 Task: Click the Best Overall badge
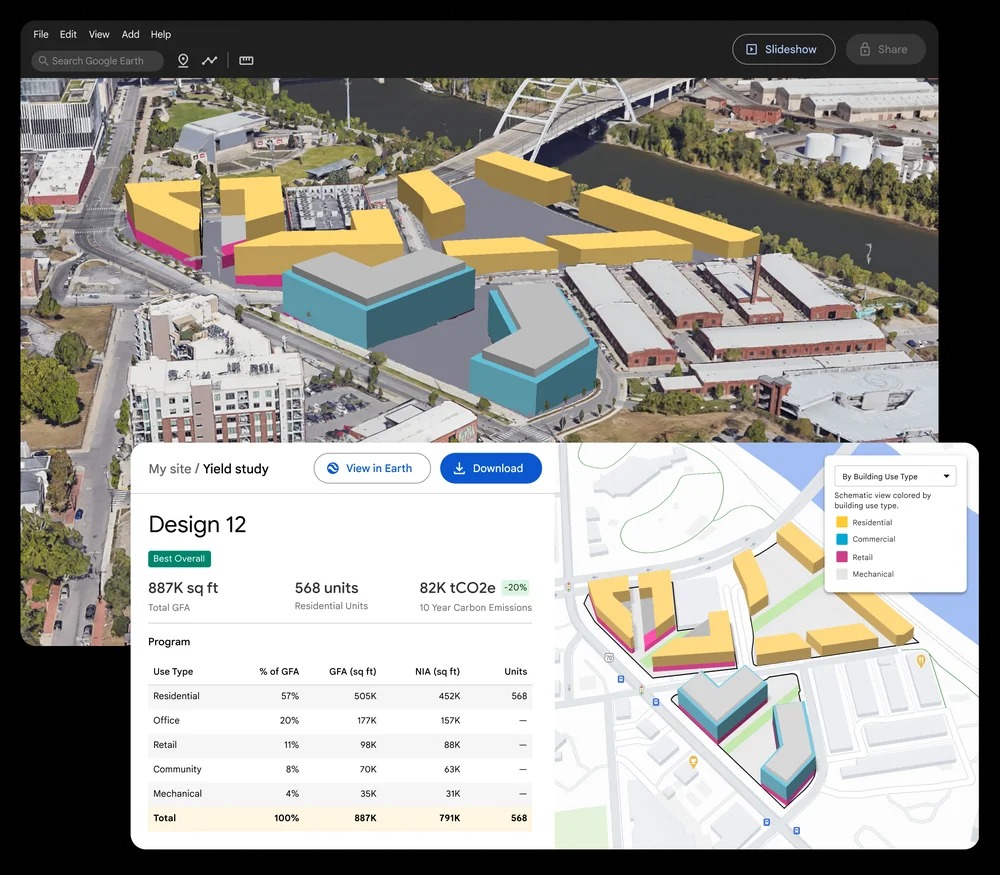[179, 559]
